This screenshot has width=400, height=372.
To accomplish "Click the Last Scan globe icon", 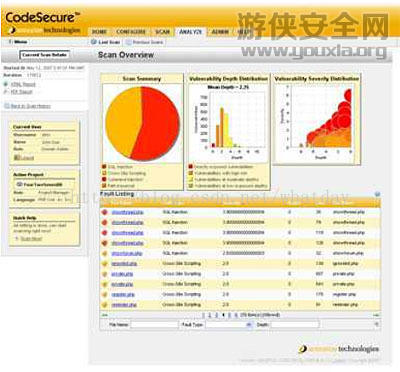I will (x=94, y=42).
